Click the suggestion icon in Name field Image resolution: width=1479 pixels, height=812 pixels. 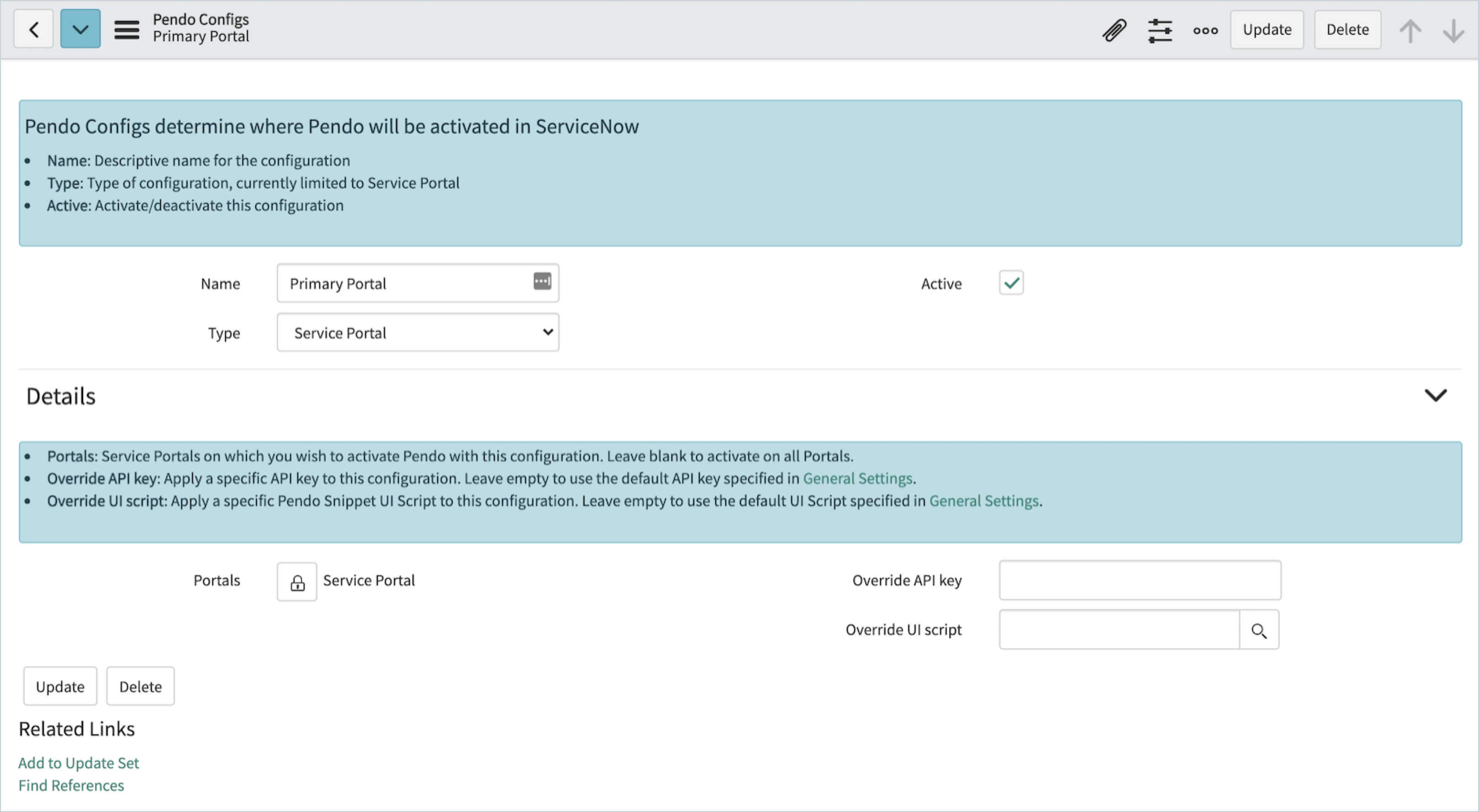pos(542,281)
